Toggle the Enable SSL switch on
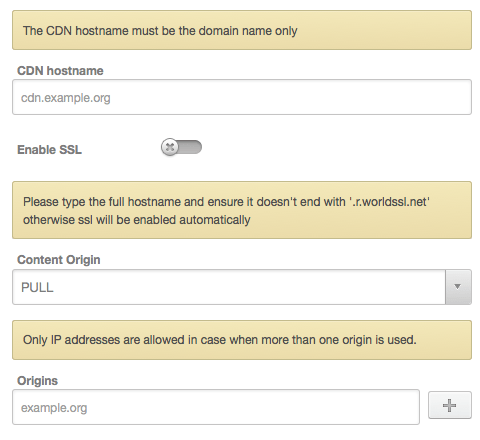The image size is (480, 440). pos(181,147)
